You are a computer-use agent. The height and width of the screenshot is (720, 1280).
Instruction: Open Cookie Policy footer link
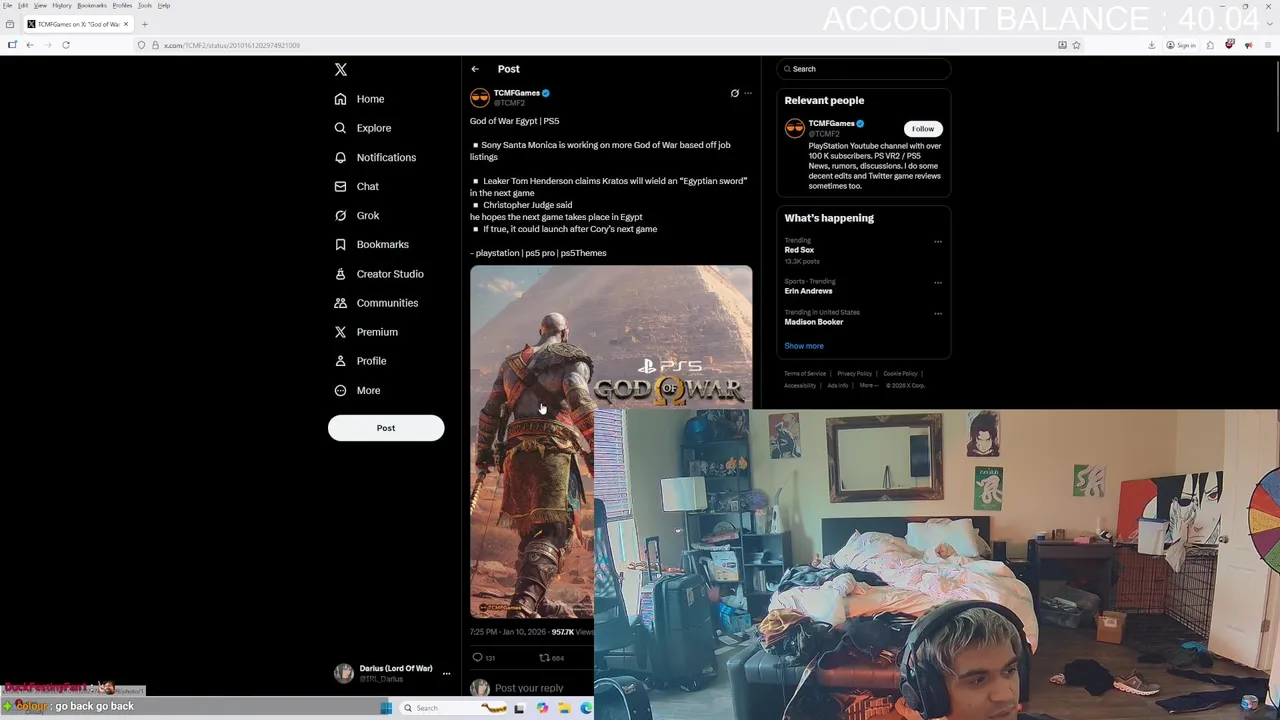pyautogui.click(x=900, y=374)
